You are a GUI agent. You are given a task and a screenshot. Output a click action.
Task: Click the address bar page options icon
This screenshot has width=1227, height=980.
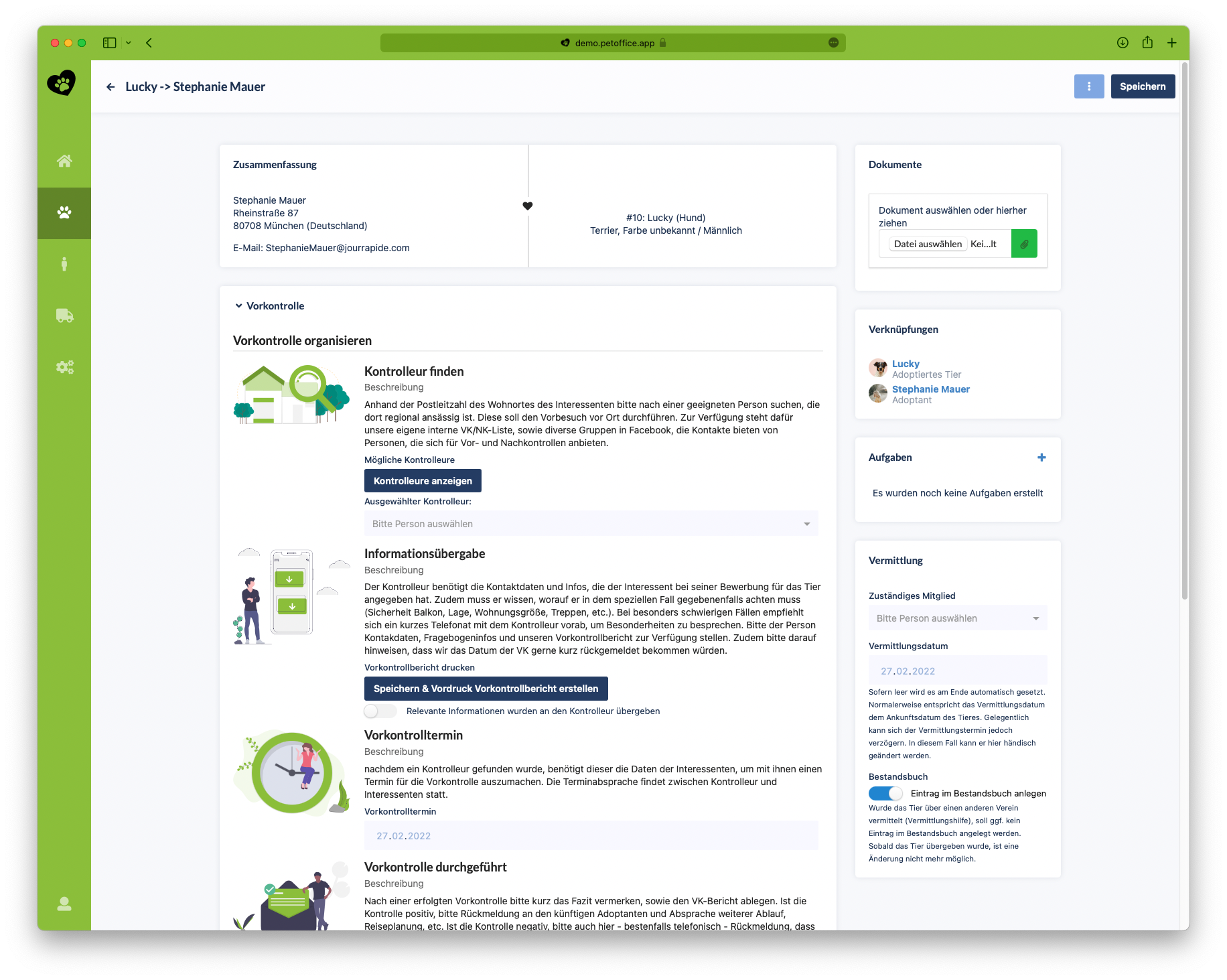834,43
